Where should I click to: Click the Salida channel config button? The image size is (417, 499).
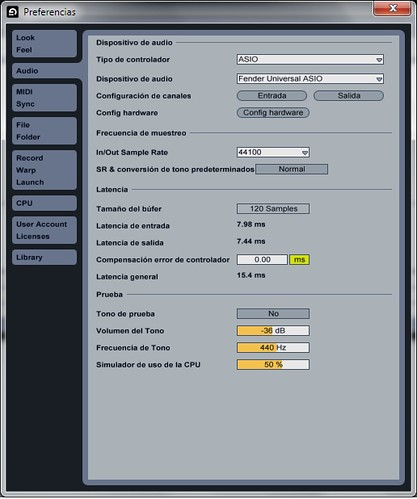[x=349, y=96]
